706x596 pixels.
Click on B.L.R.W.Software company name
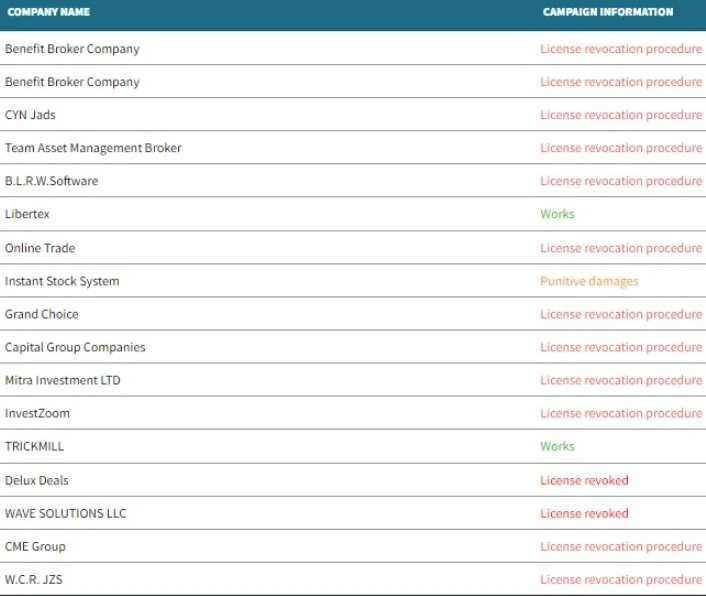click(51, 181)
